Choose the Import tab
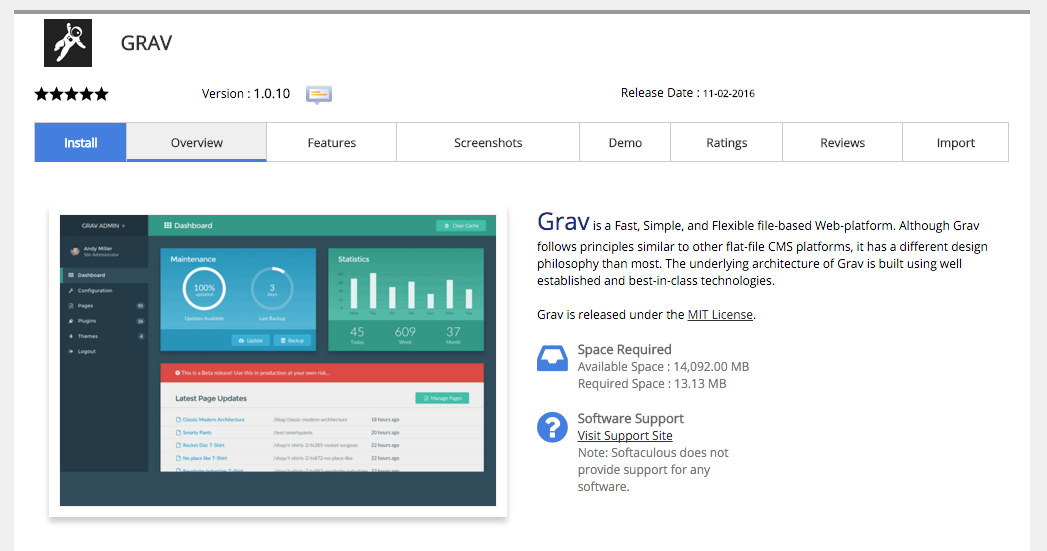Viewport: 1047px width, 551px height. (955, 142)
